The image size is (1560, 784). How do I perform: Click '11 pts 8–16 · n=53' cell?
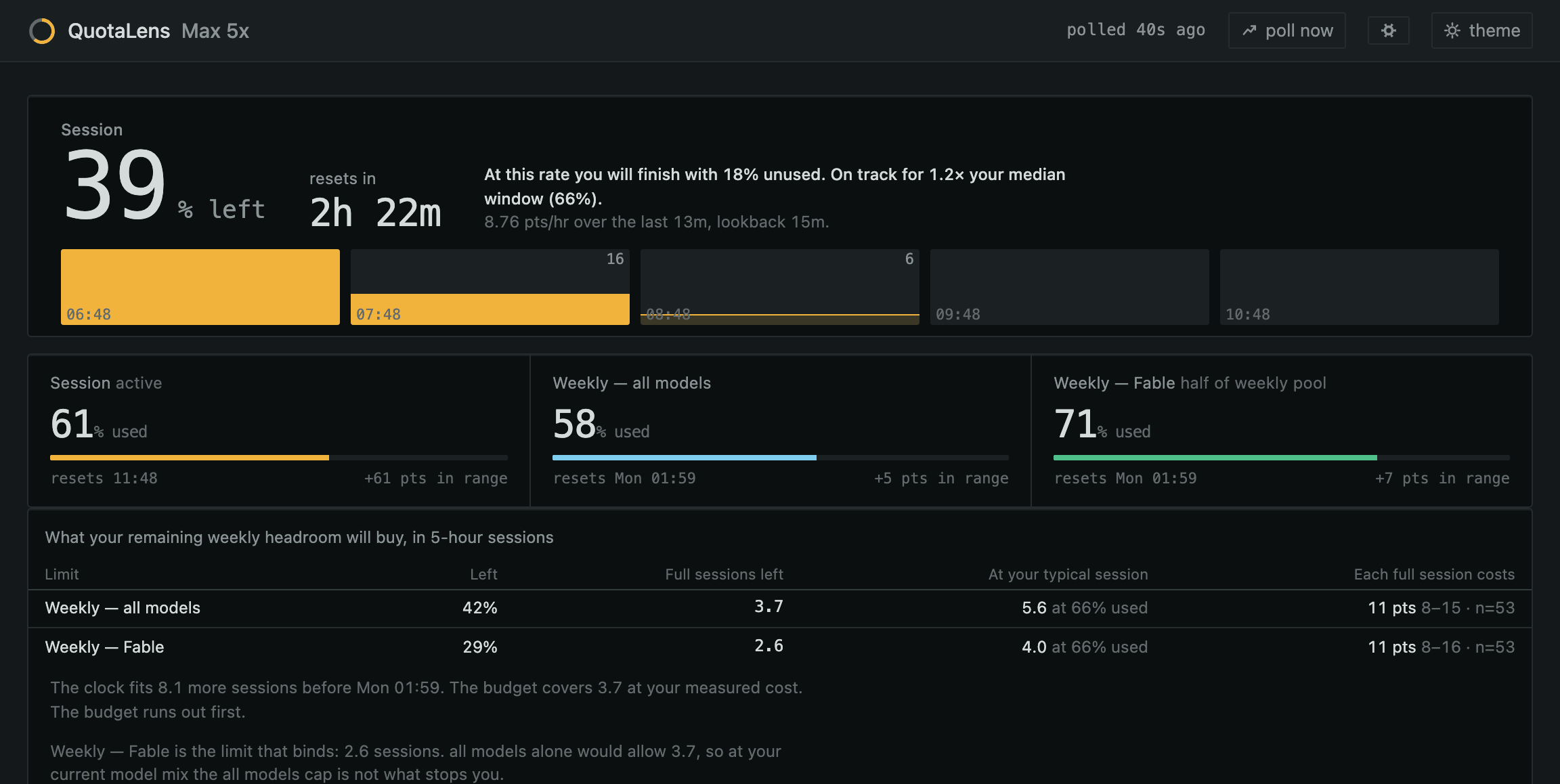point(1441,647)
